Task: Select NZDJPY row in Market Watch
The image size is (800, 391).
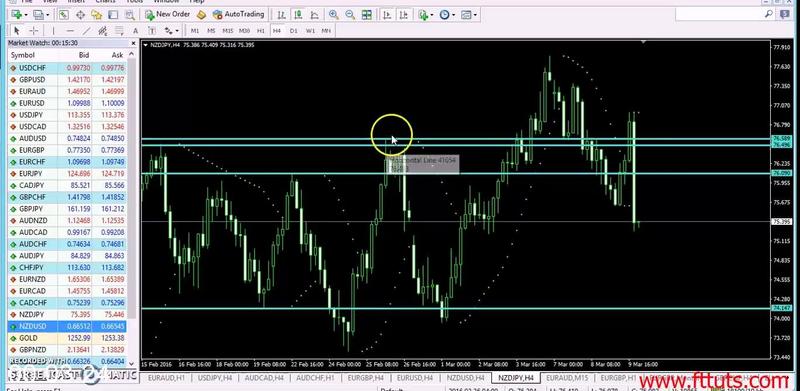Action: 67,314
